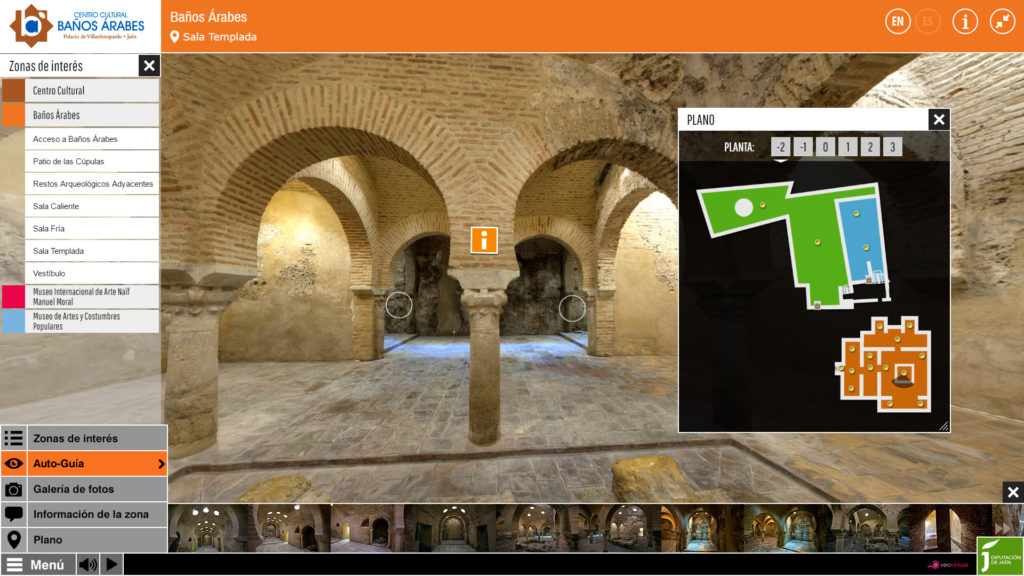This screenshot has height=576, width=1024.
Task: Click the pink Museo Arte Naïf swatch
Action: [13, 296]
